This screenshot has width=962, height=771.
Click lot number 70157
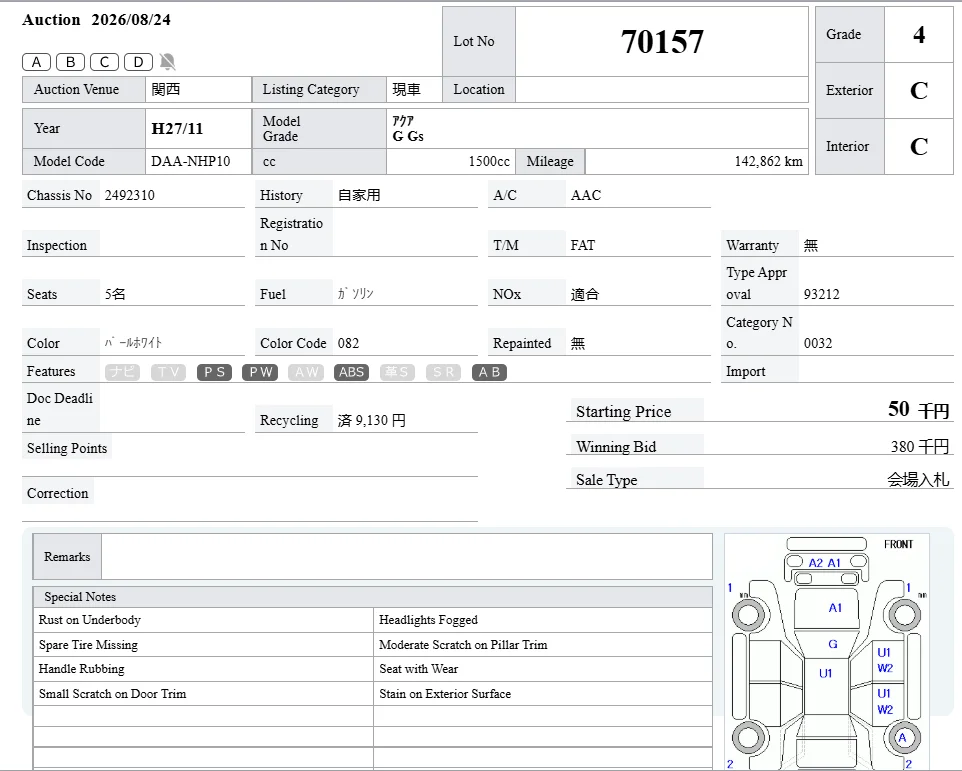[662, 42]
